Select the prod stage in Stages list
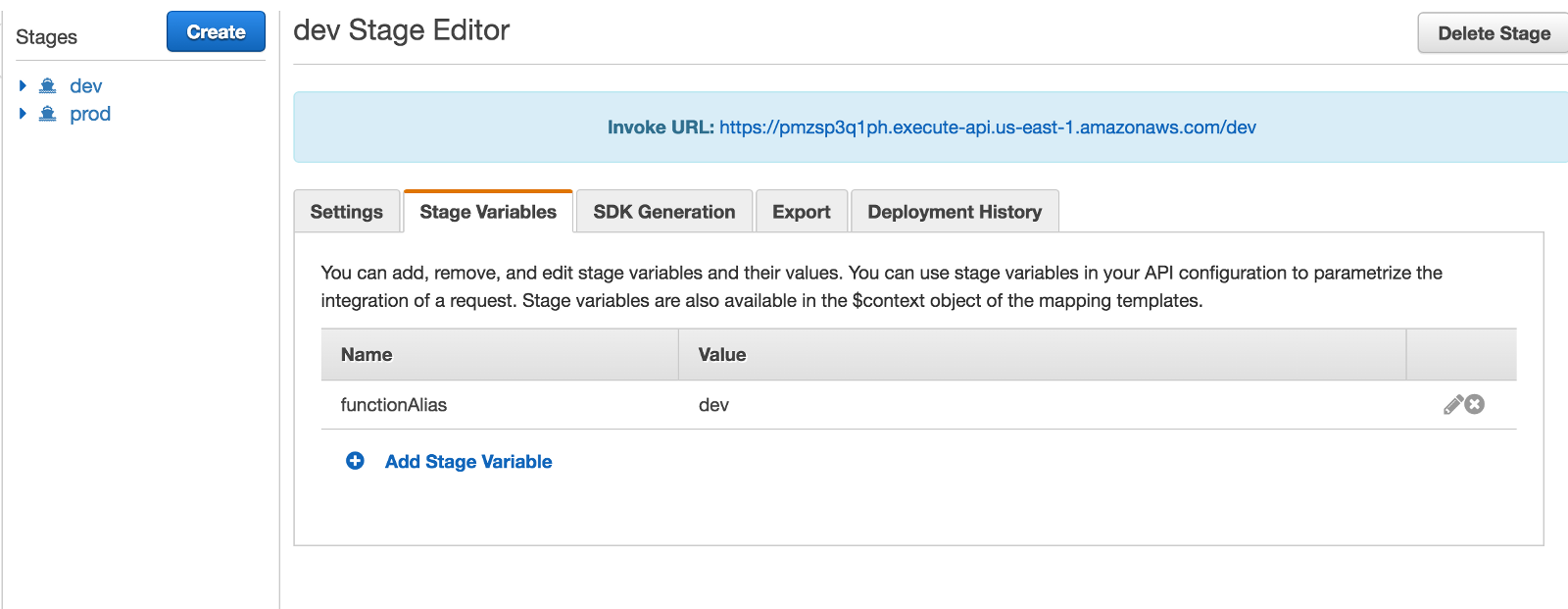Screen dimensions: 1568x609 click(x=90, y=114)
